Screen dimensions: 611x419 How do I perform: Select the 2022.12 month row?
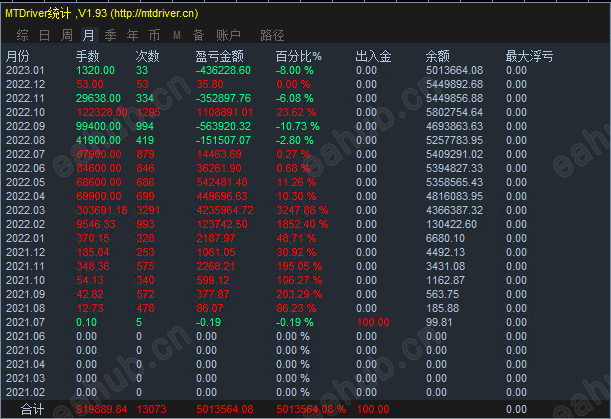[x=306, y=85]
